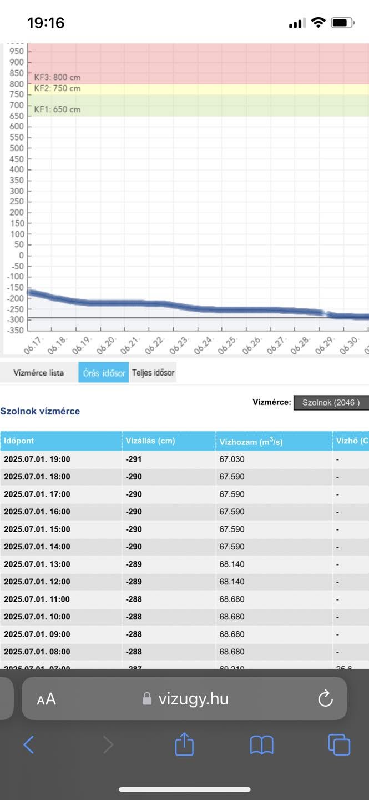Select the 2025.07.01. 12:00 row timestamp
The height and width of the screenshot is (800, 369).
[x=37, y=582]
